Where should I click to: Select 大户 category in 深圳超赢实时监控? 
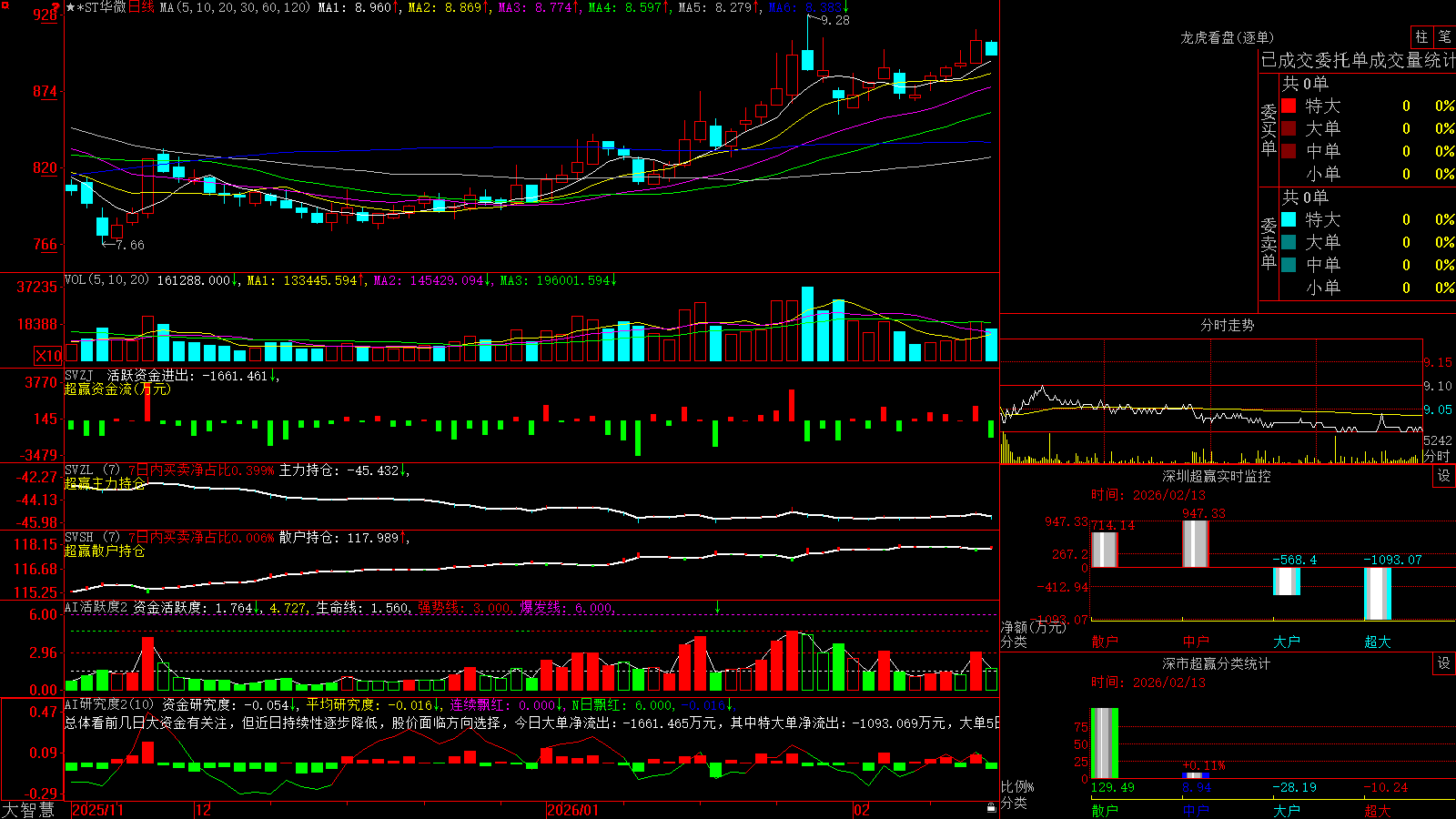(1287, 642)
